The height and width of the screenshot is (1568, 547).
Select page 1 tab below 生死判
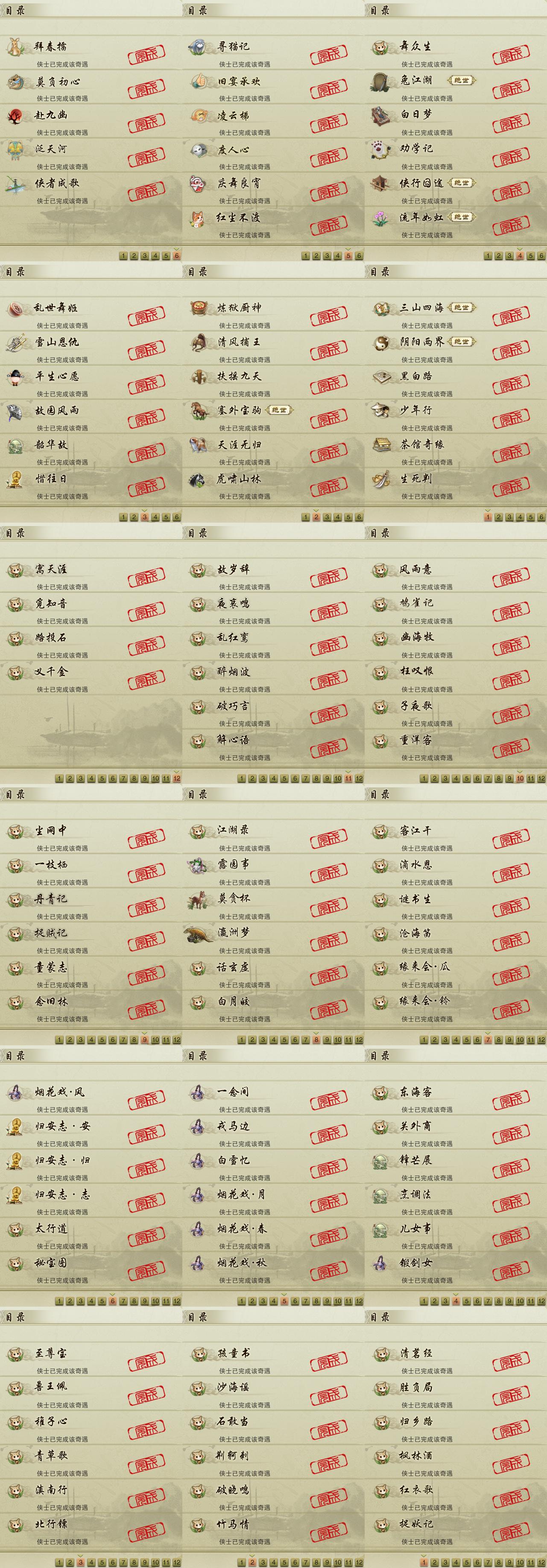(488, 518)
